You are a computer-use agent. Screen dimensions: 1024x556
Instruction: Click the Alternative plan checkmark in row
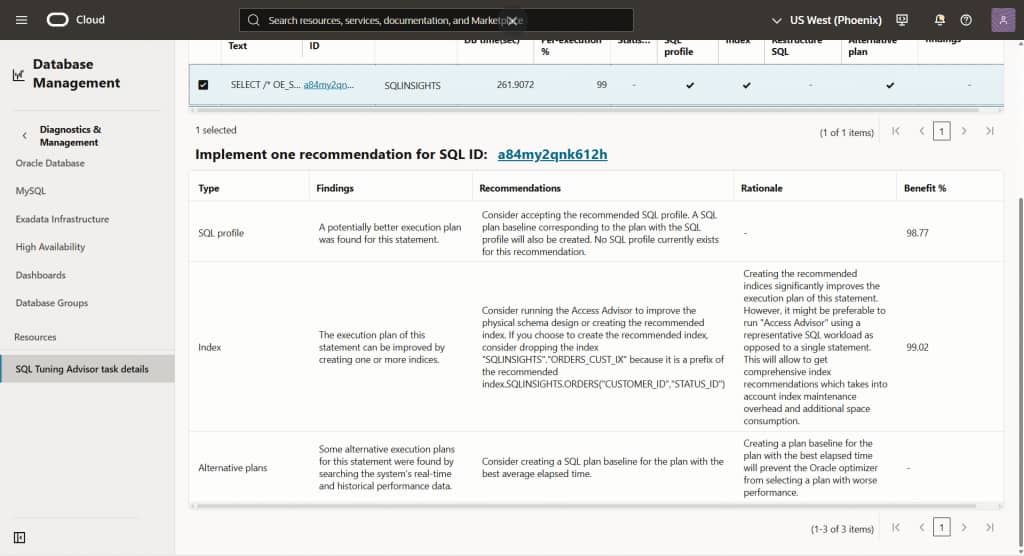point(889,85)
